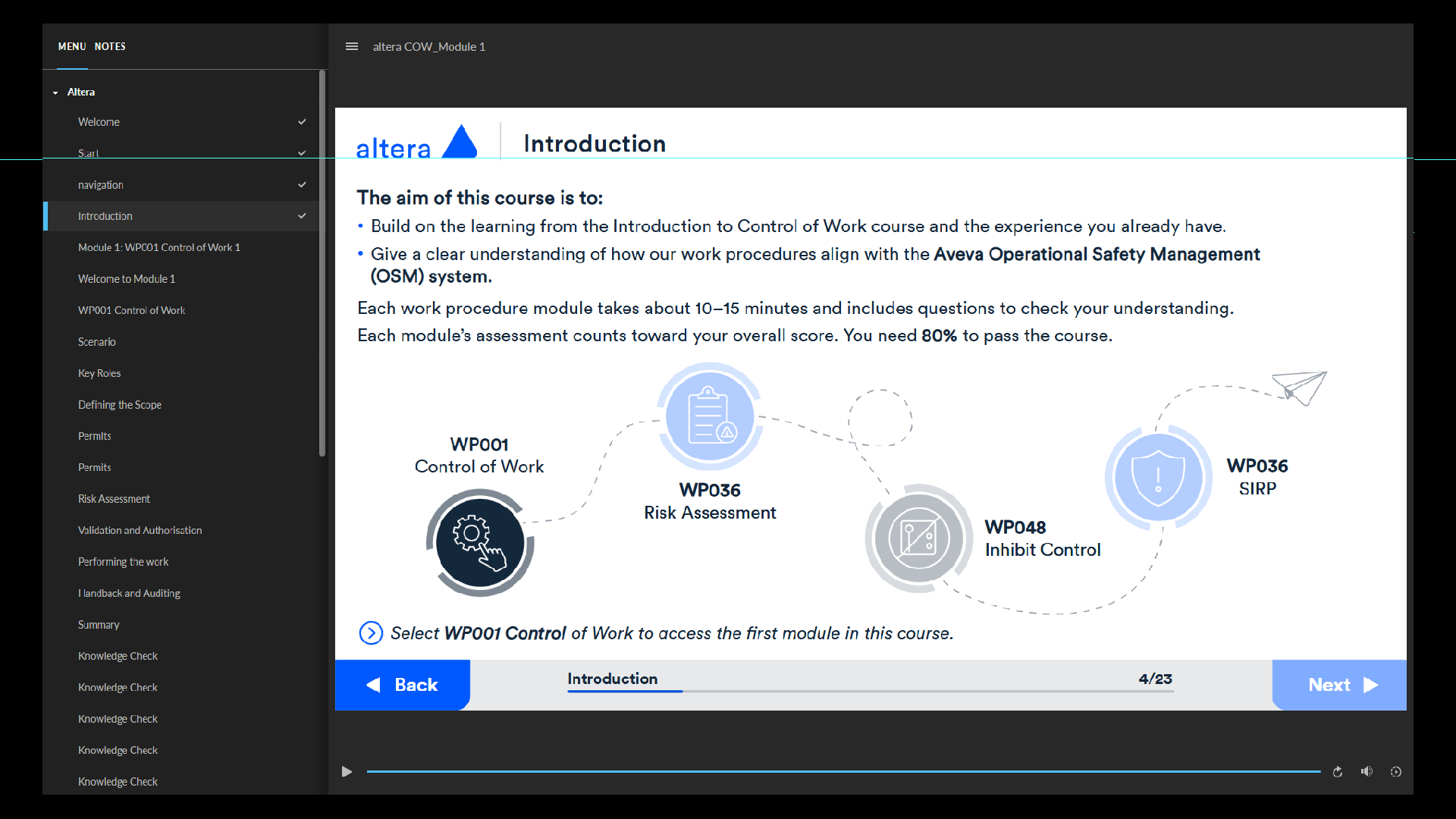Go to the Next slide
Viewport: 1456px width, 819px height.
tap(1339, 685)
